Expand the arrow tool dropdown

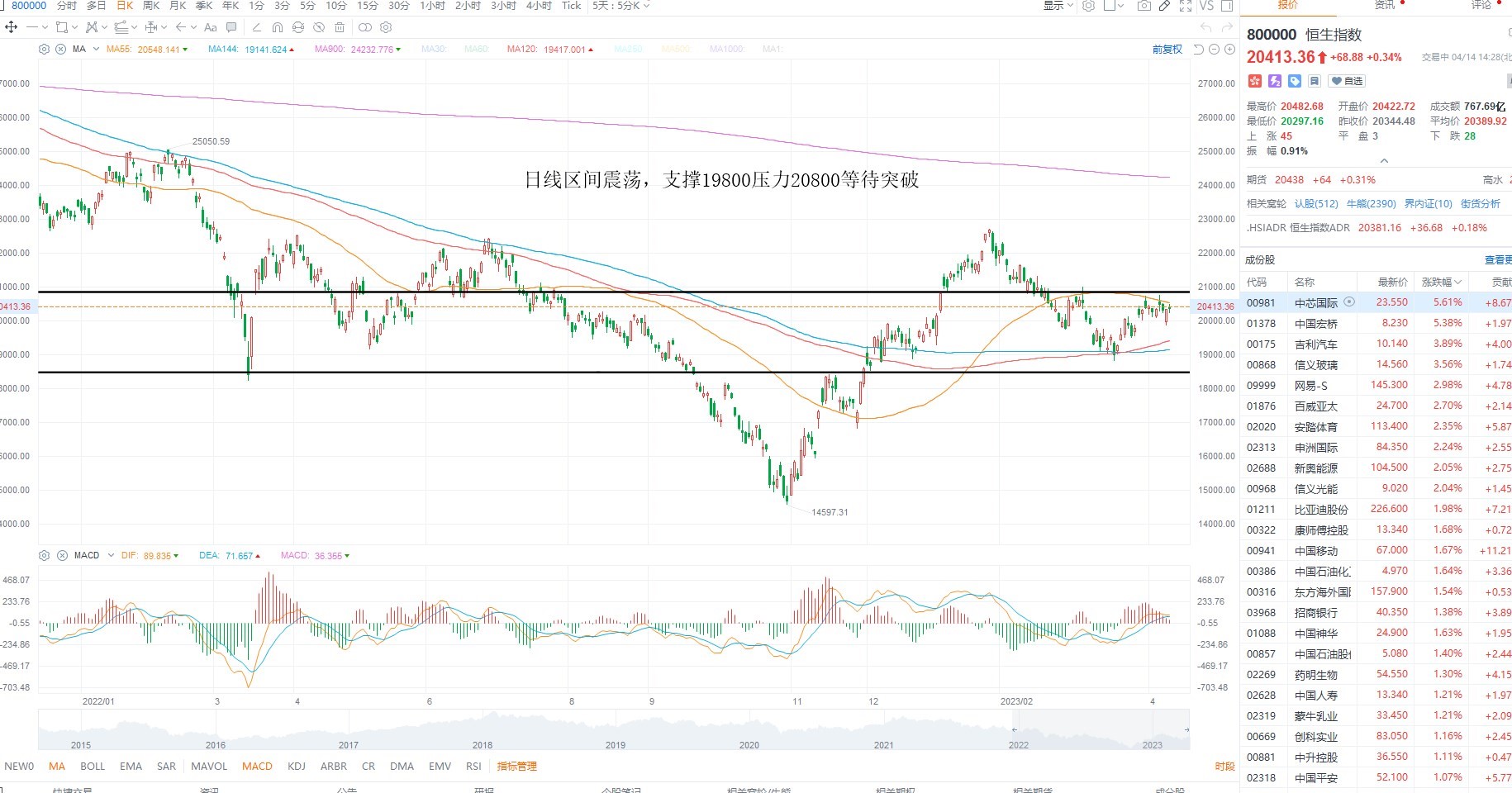pos(193,27)
